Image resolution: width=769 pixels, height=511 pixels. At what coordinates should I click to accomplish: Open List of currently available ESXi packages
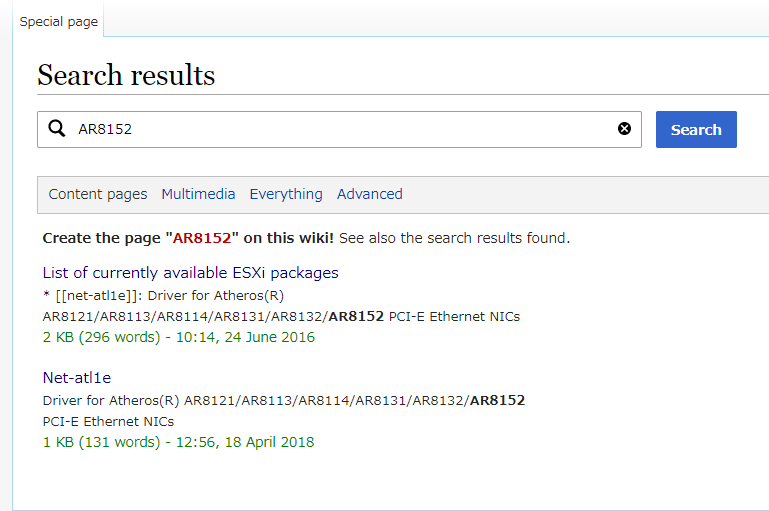click(x=190, y=273)
